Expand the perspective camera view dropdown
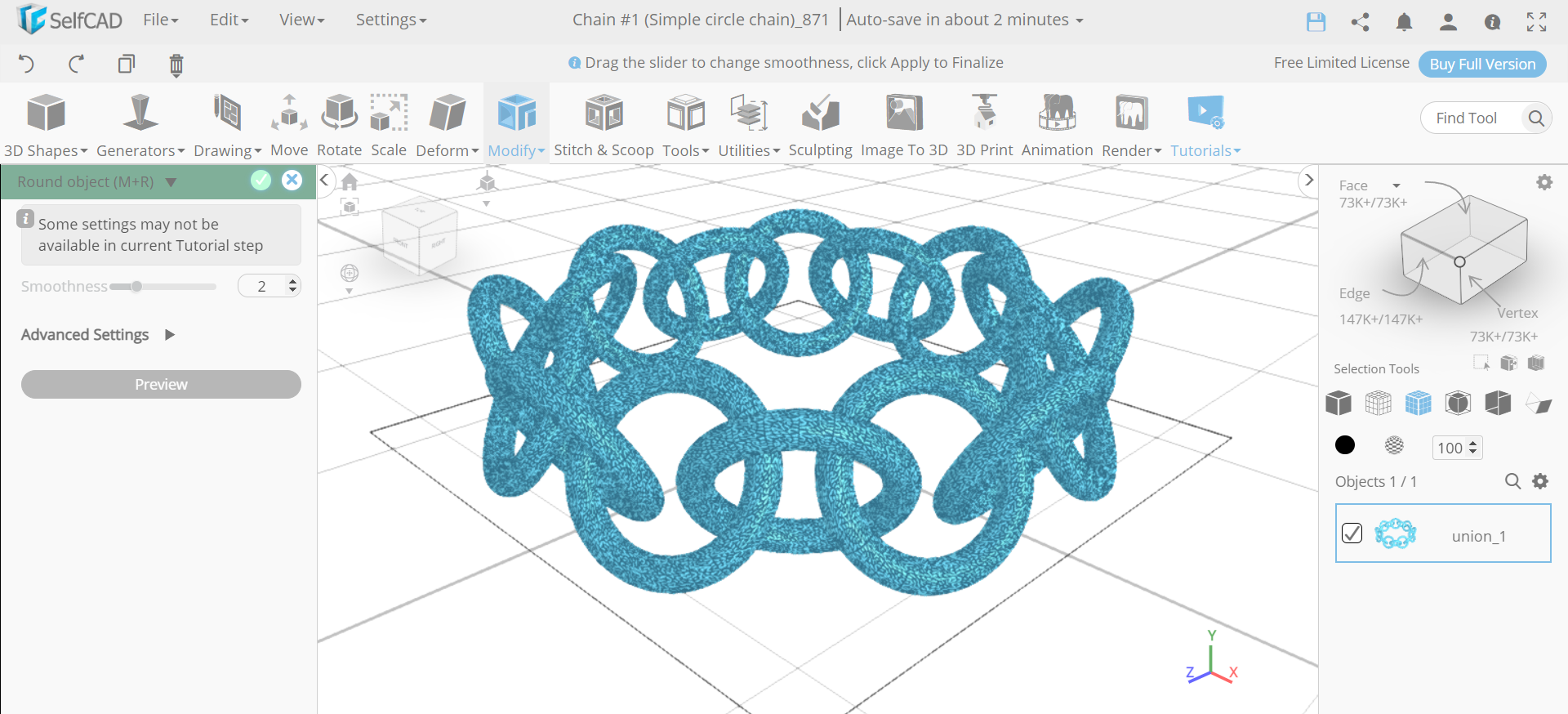This screenshot has height=714, width=1568. 486,203
